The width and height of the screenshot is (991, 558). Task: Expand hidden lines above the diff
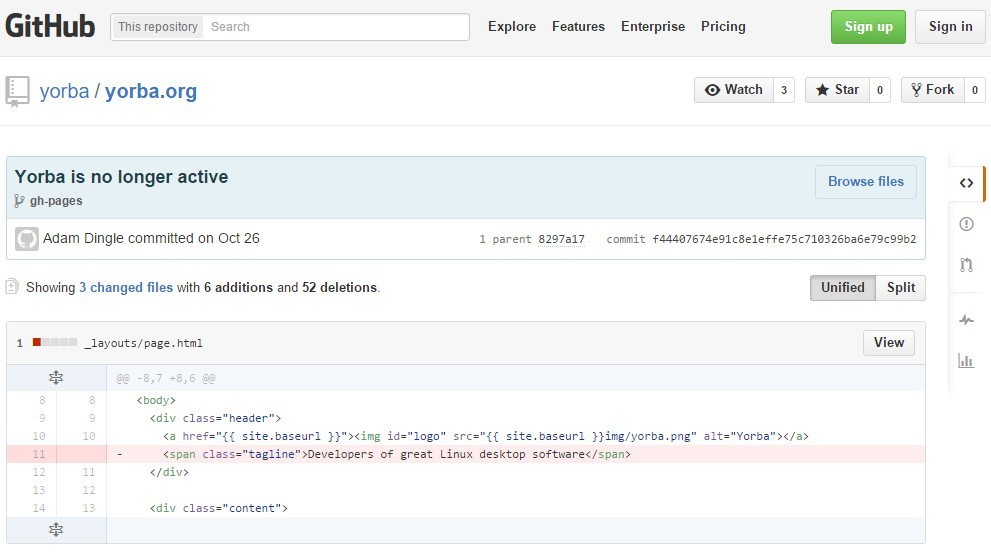pos(56,378)
